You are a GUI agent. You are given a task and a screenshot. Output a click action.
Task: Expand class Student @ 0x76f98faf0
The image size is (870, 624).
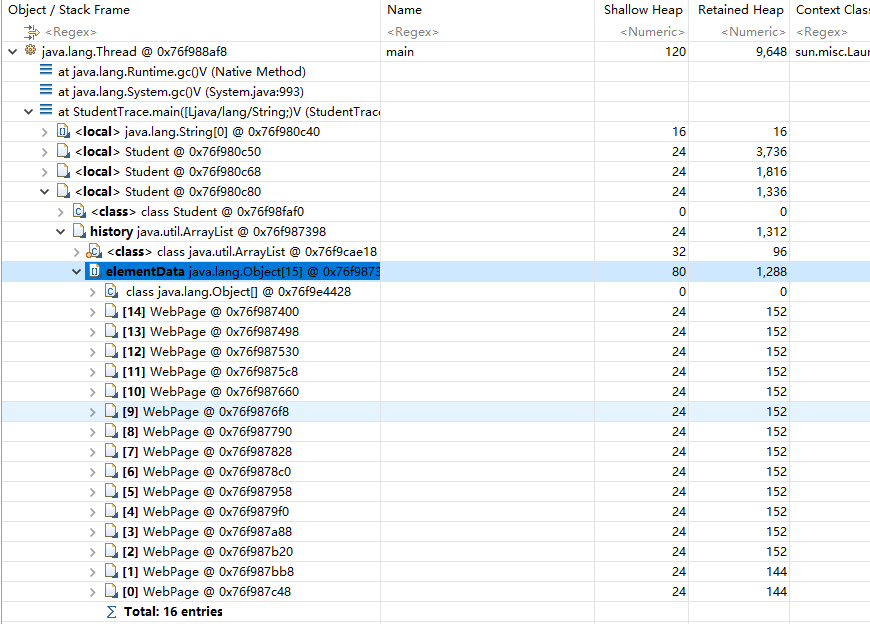coord(61,212)
